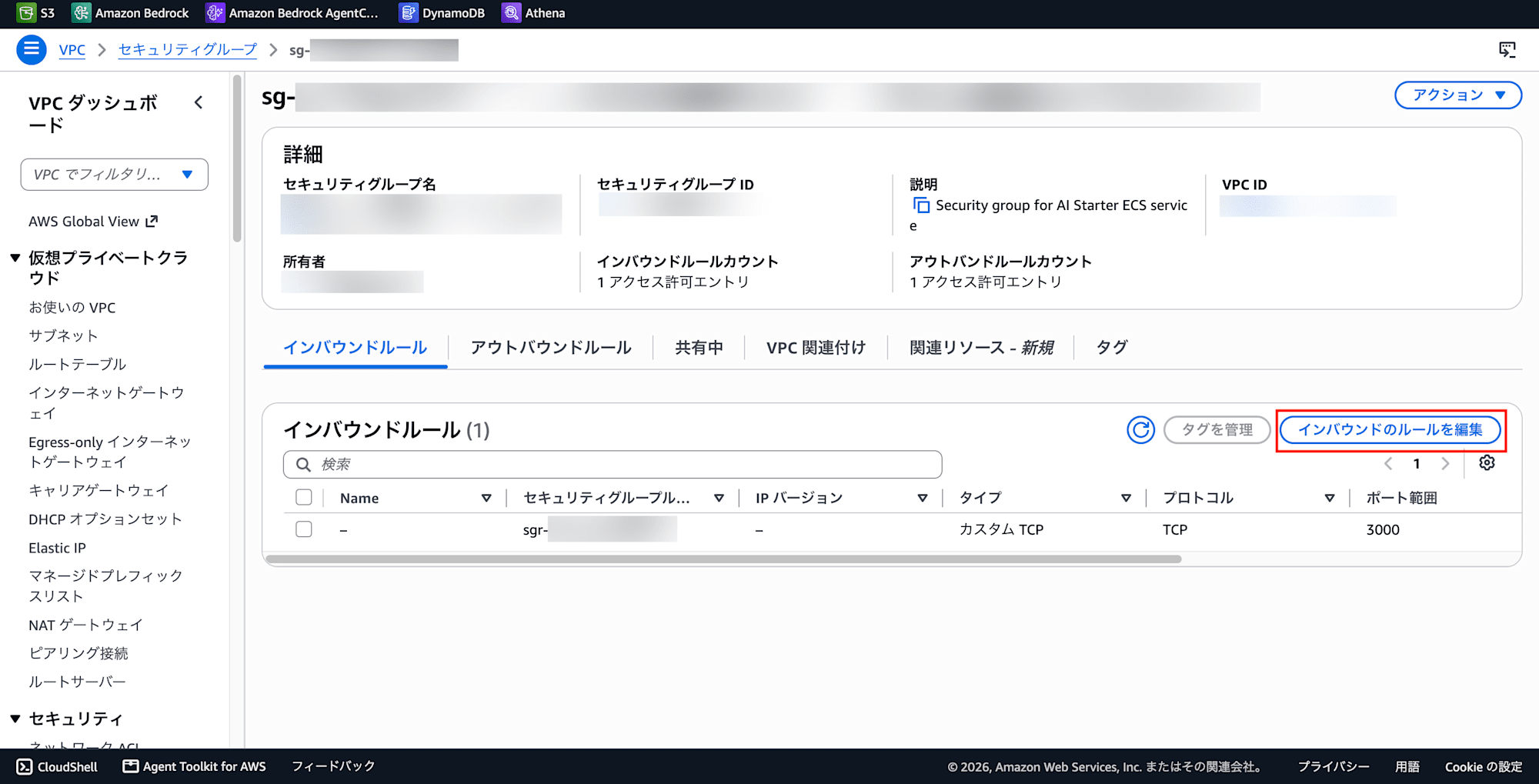Check the sgr- rule row checkbox
This screenshot has height=784, width=1539.
tap(304, 529)
